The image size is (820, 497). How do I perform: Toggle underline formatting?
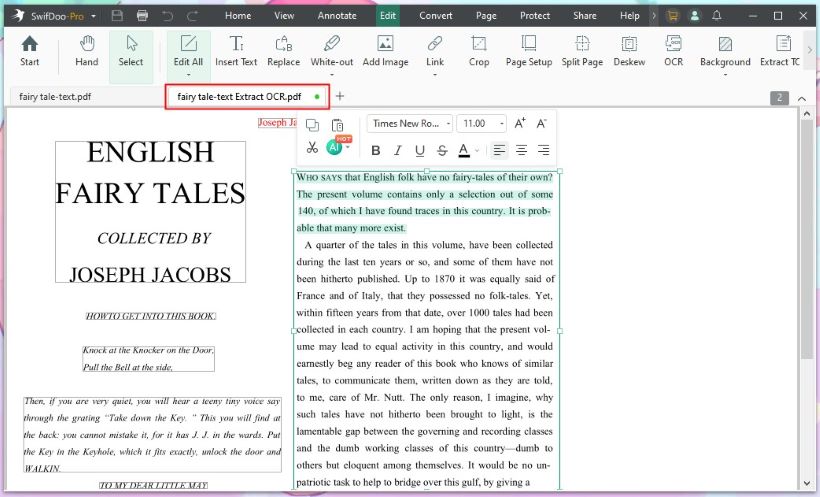(419, 151)
